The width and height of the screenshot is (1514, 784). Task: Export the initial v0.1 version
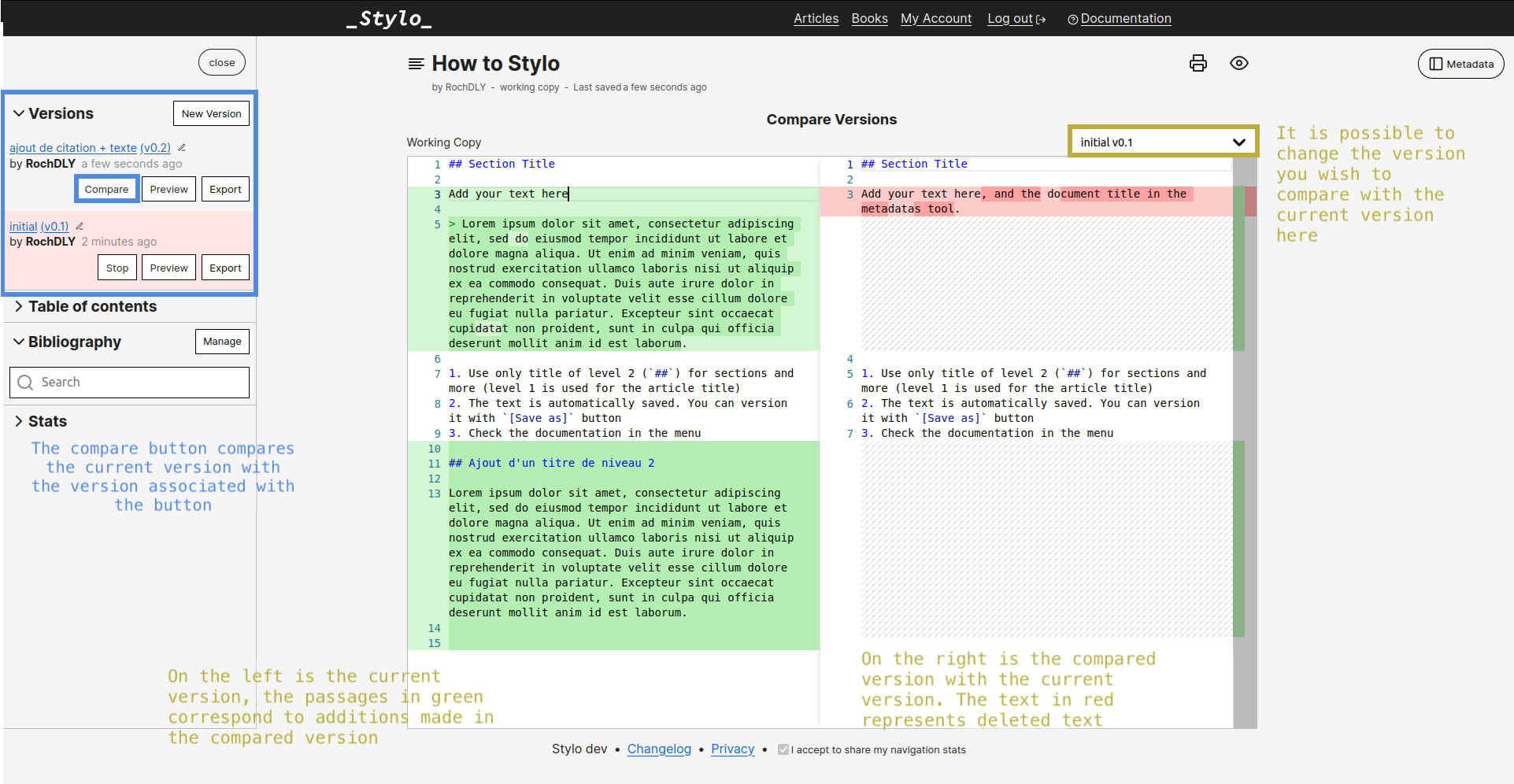(225, 268)
